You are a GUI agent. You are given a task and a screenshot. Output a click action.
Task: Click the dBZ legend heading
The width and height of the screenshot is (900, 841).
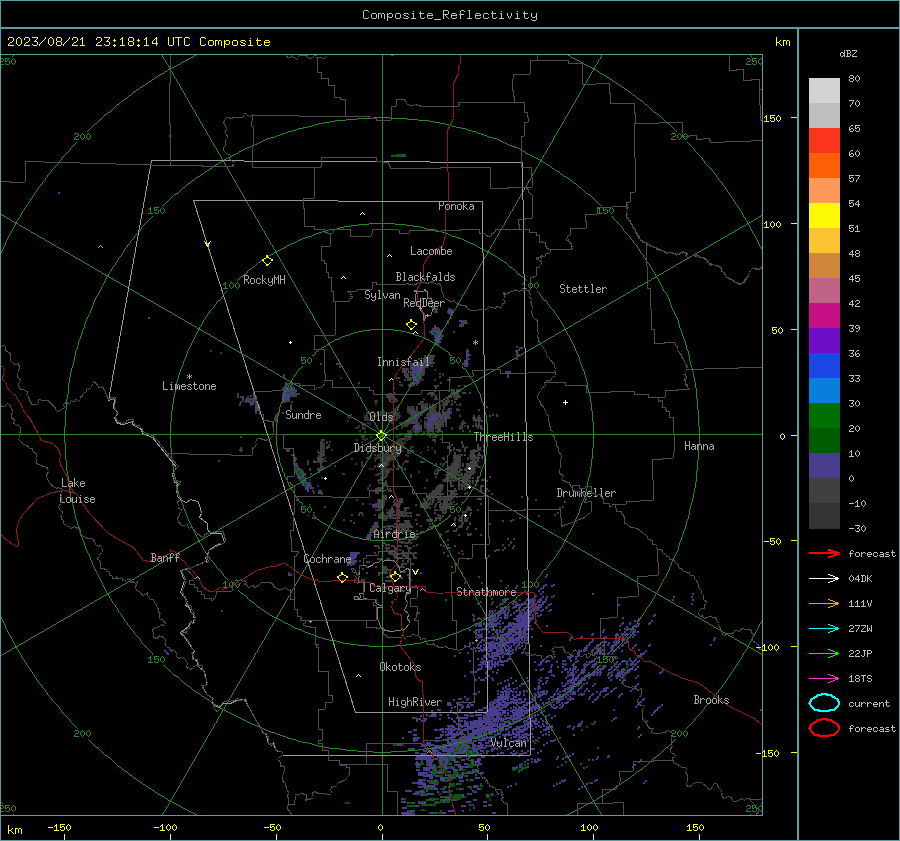(x=848, y=53)
